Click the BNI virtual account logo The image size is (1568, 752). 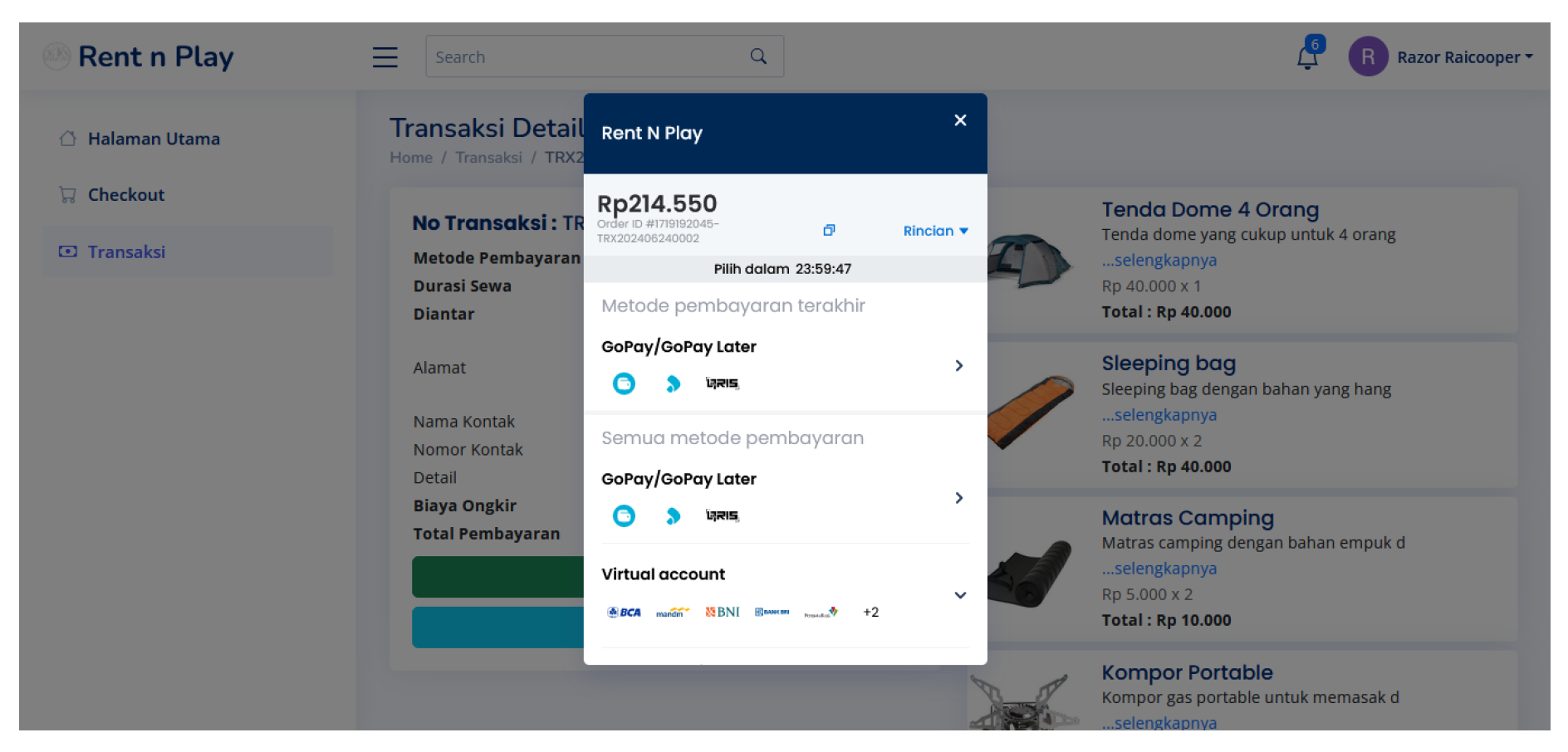coord(721,612)
